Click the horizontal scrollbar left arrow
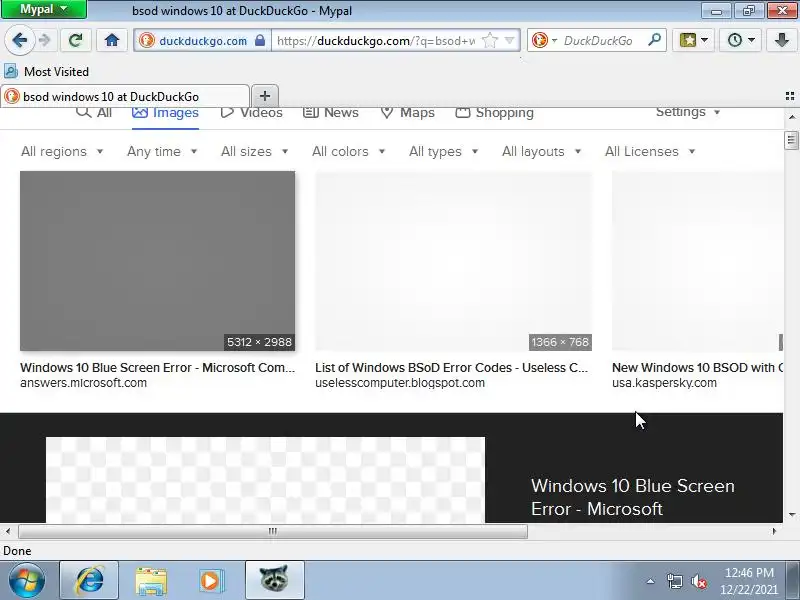The width and height of the screenshot is (800, 600). (8, 531)
